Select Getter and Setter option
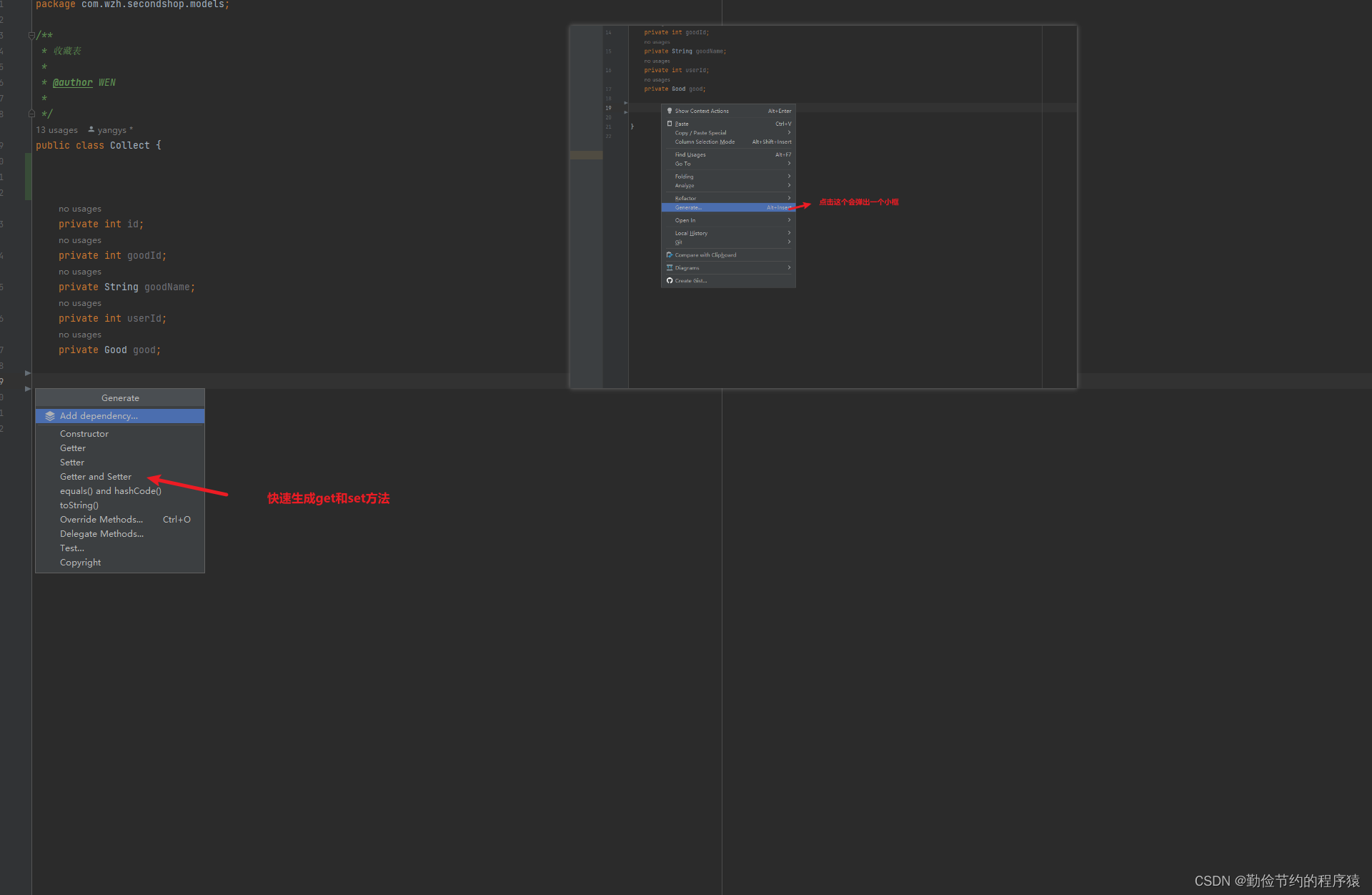This screenshot has width=1372, height=895. pos(120,477)
